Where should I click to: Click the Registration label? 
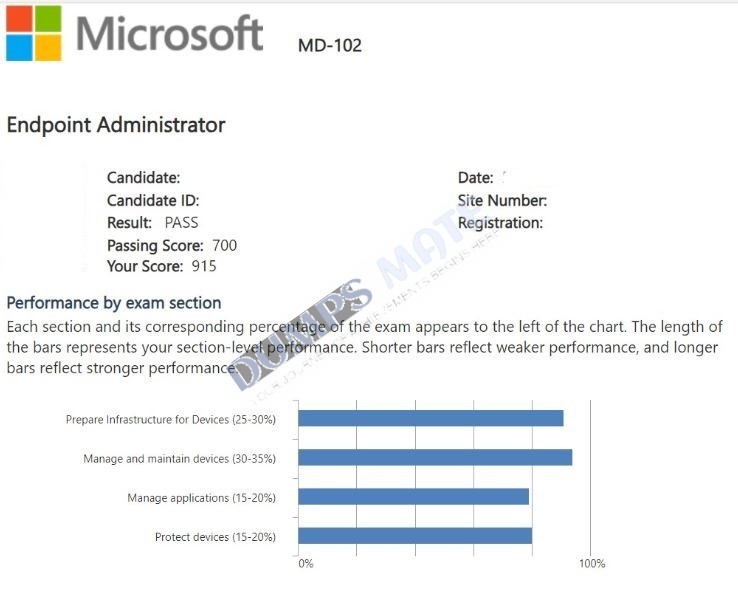click(x=500, y=223)
